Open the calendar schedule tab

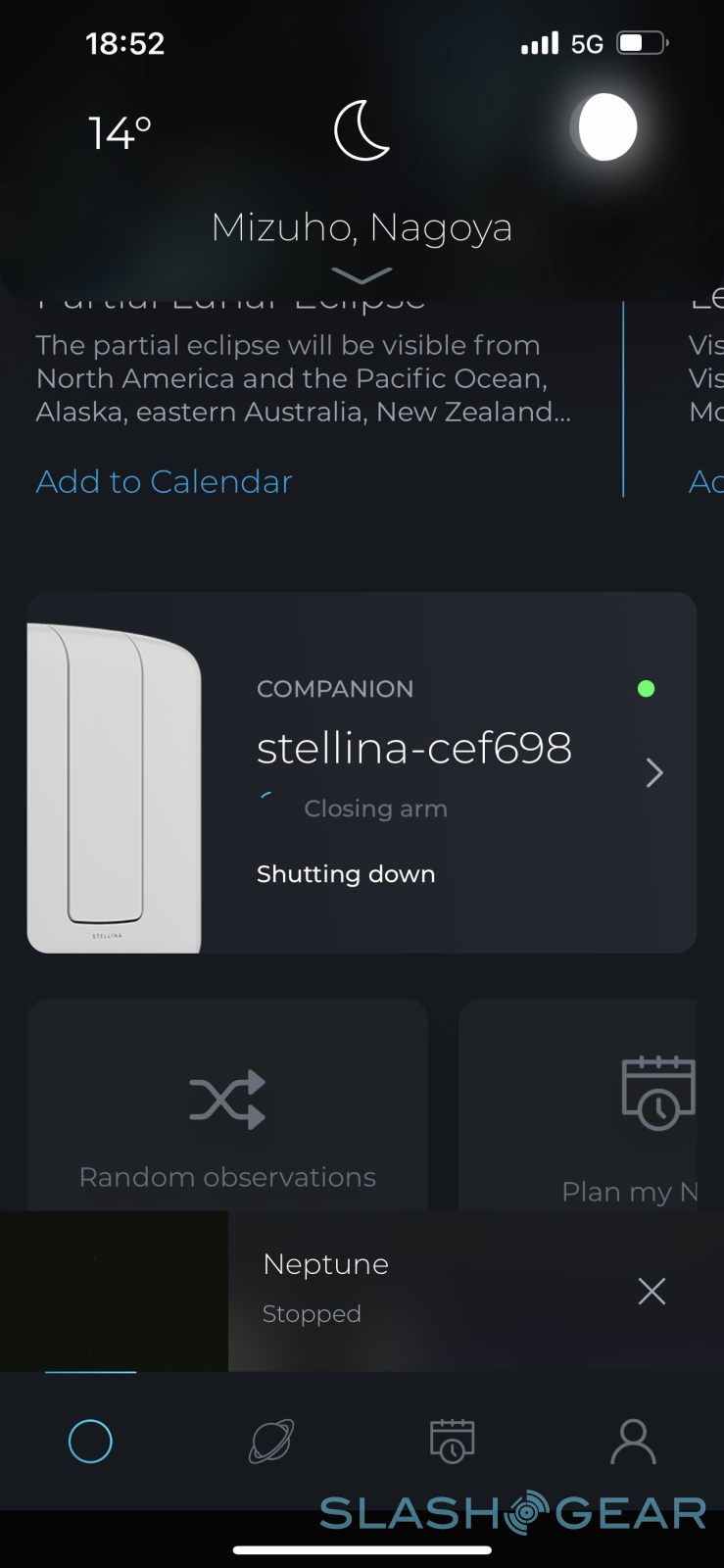[x=453, y=1442]
